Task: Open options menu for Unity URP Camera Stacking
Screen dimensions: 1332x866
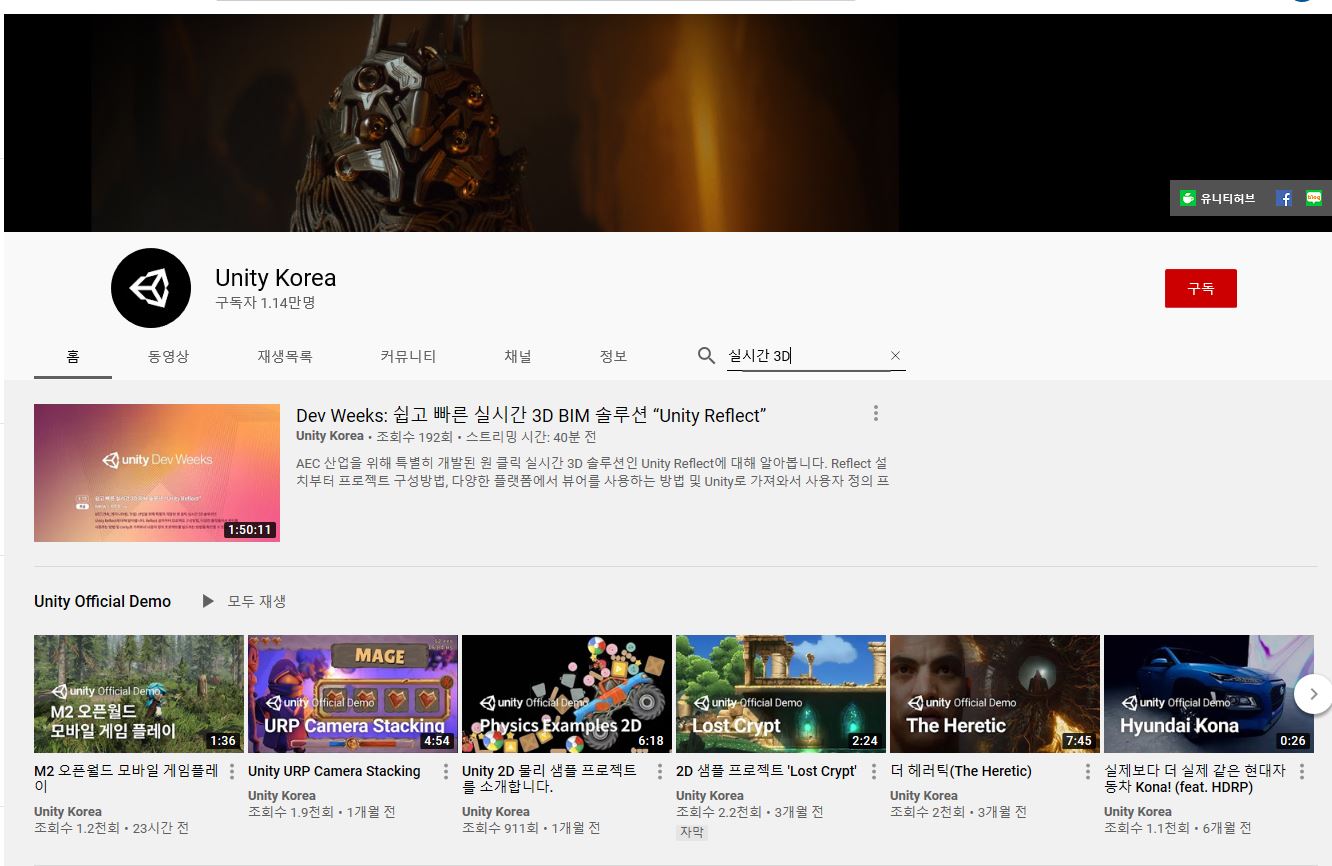Action: coord(446,772)
